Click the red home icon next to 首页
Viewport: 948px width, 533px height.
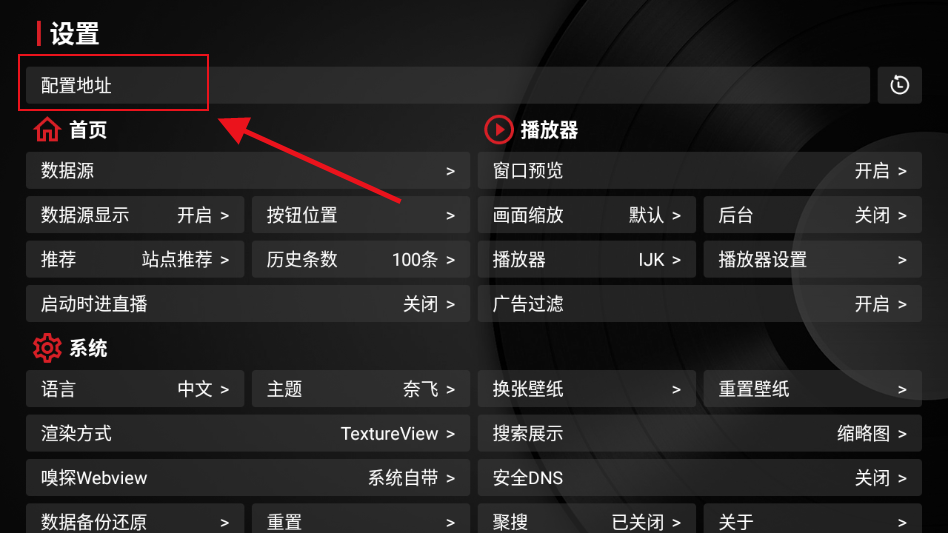pos(47,129)
